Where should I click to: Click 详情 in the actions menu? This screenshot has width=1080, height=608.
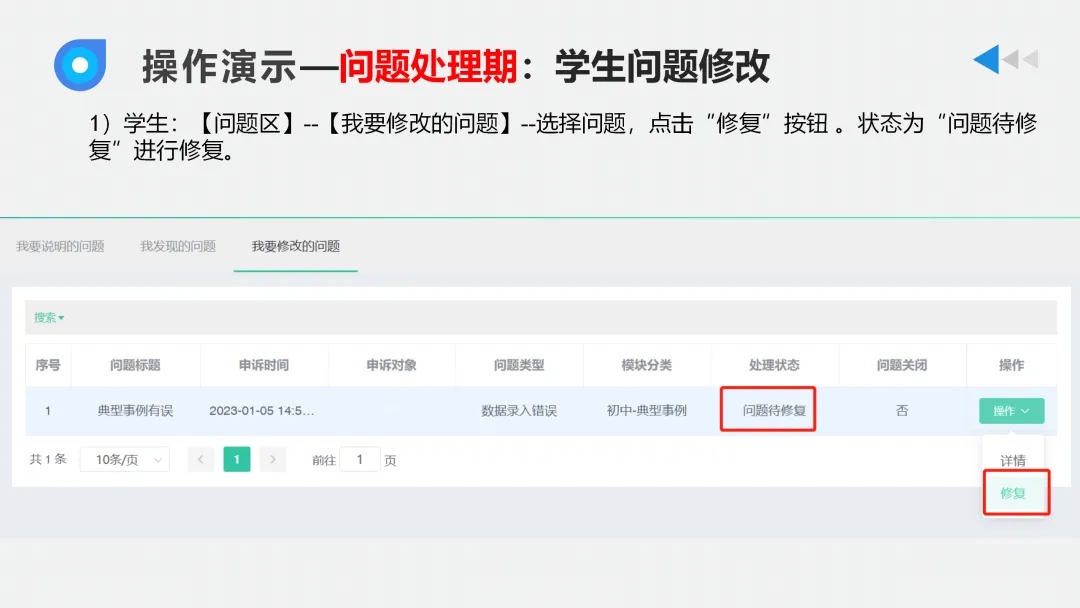1014,459
